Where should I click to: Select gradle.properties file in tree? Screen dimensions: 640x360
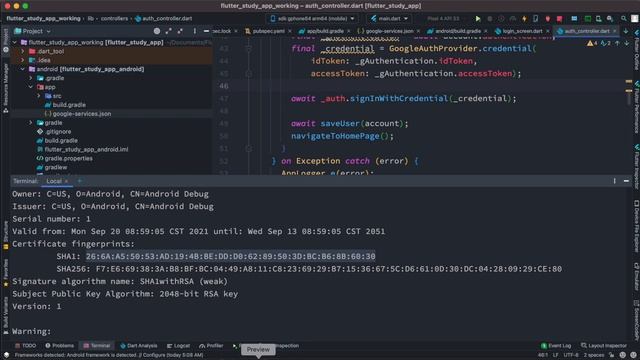(64, 158)
